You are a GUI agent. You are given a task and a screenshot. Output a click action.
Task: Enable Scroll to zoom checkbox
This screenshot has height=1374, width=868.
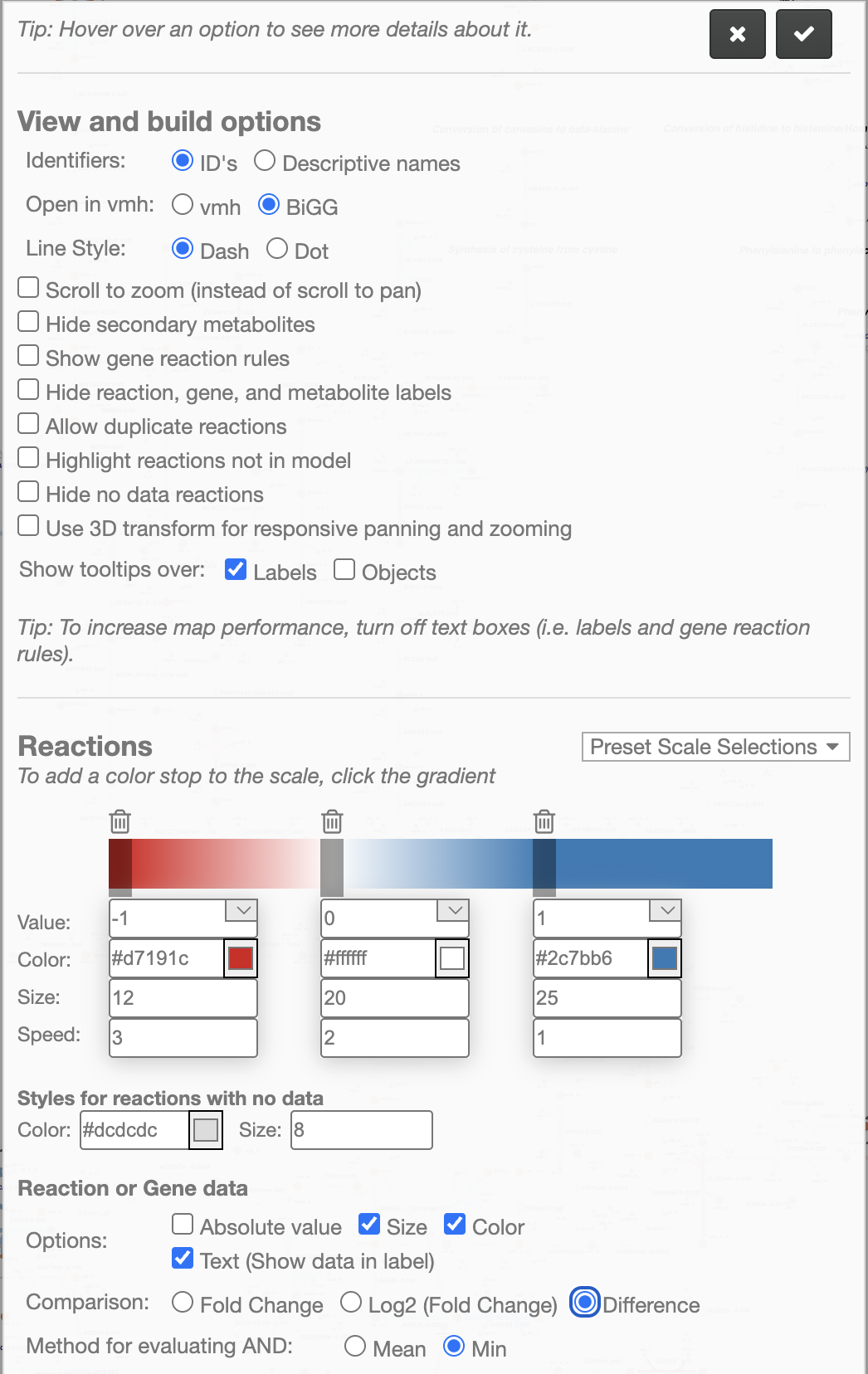[x=28, y=288]
